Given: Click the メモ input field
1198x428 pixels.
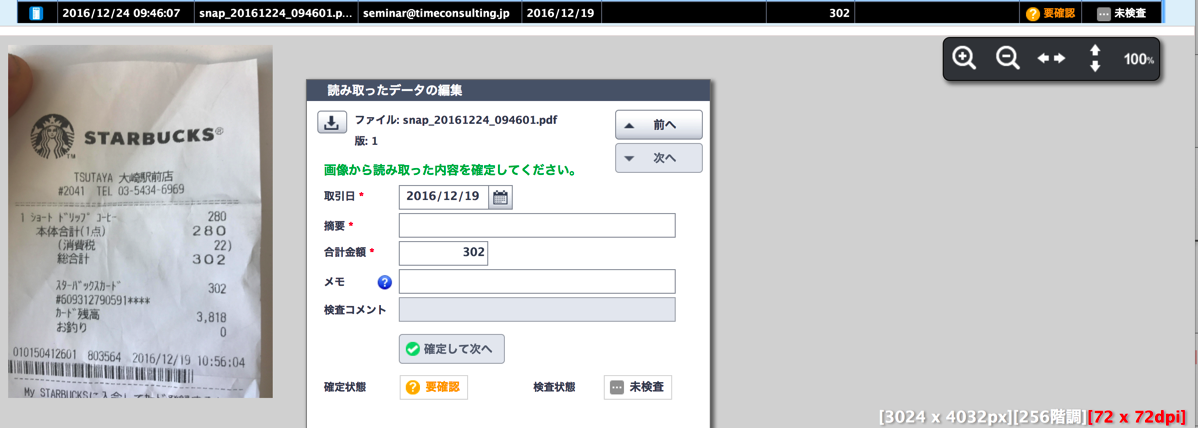Looking at the screenshot, I should tap(537, 281).
